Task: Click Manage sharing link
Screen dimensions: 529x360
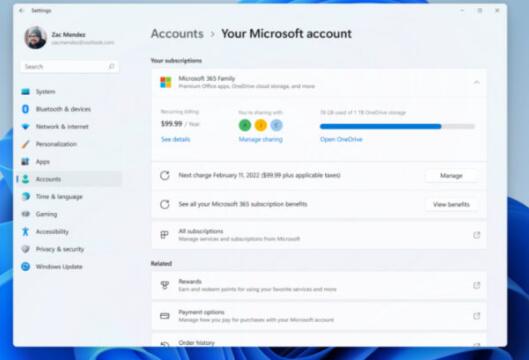Action: tap(260, 139)
